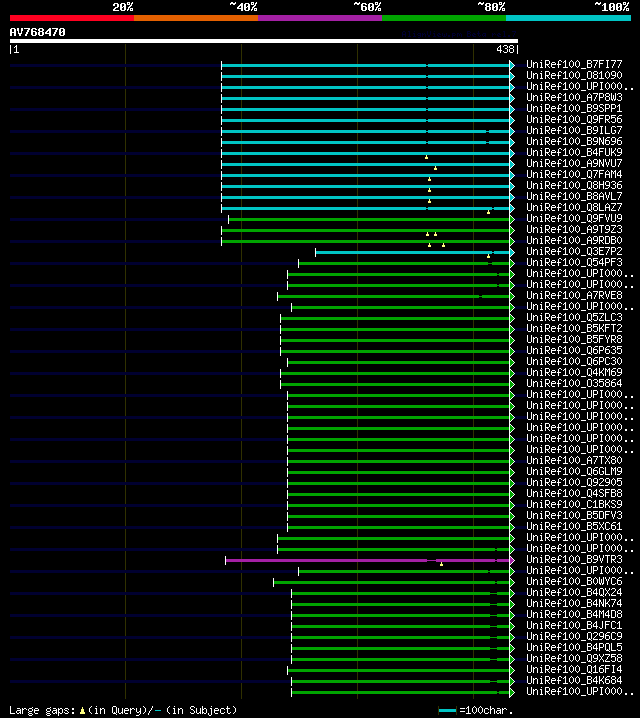Click yellow gap marker under B9VTR3 bar

pos(441,565)
